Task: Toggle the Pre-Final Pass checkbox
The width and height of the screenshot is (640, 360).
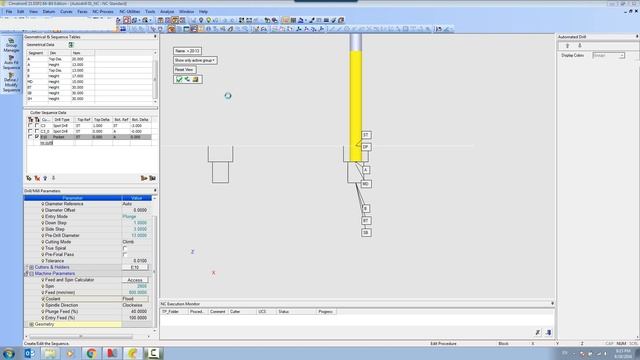Action: 125,254
